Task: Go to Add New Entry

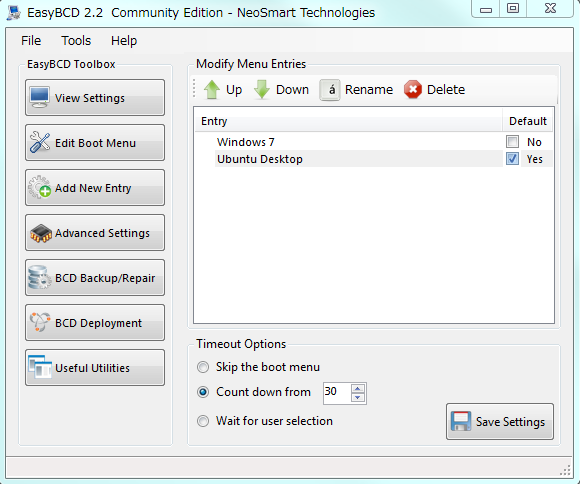Action: [95, 188]
